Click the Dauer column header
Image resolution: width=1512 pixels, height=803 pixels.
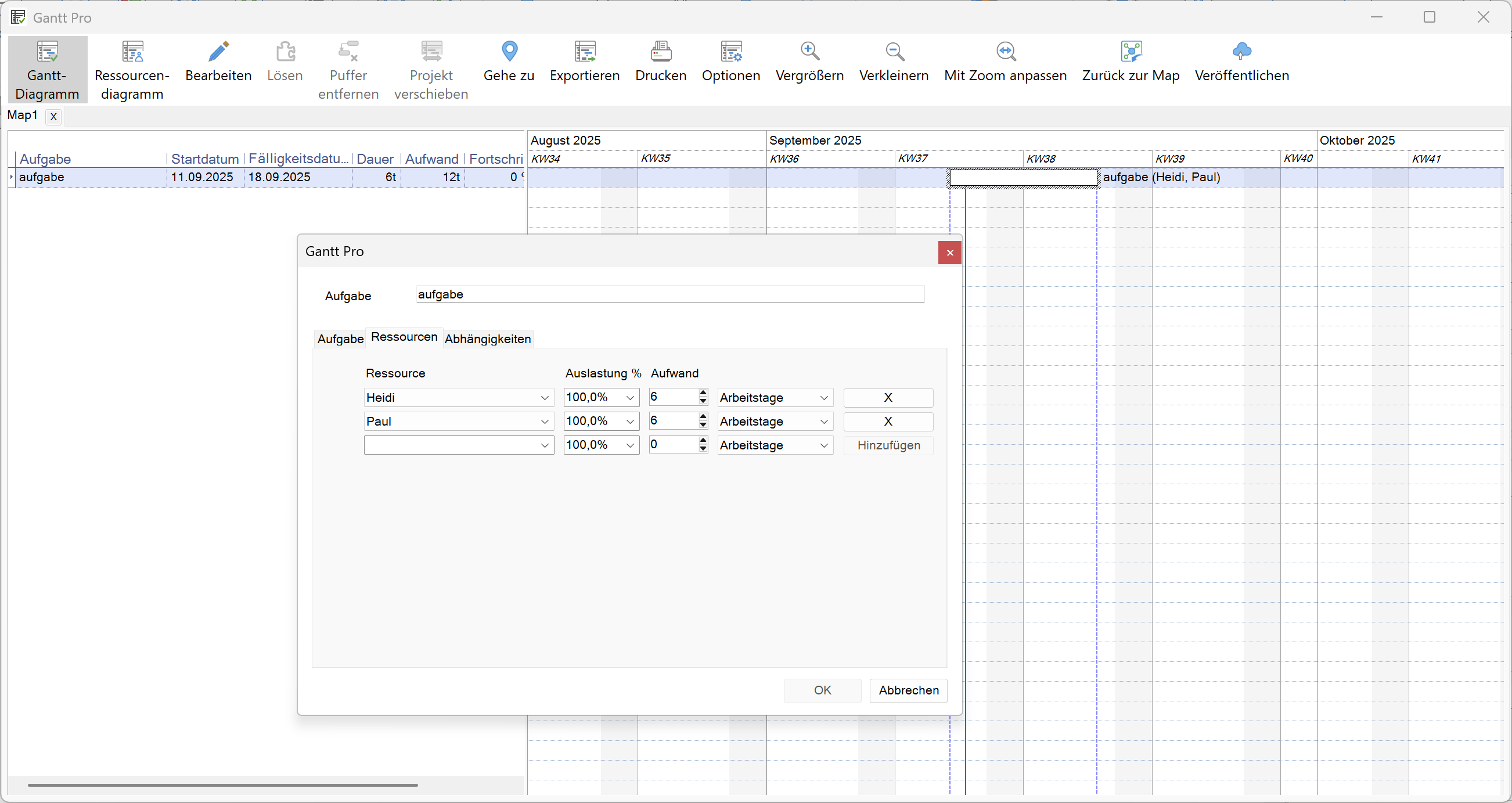[375, 159]
